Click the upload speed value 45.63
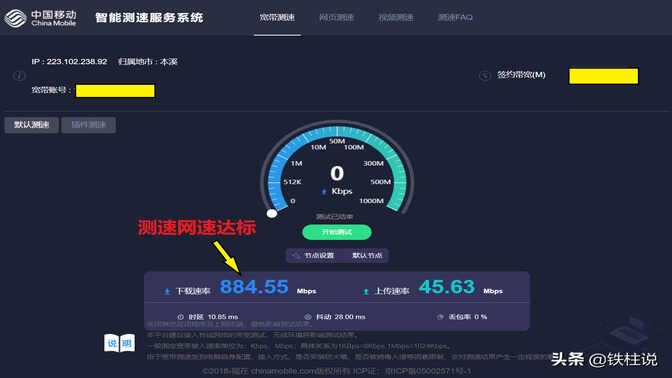Screen dimensions: 672x378 pos(447,287)
